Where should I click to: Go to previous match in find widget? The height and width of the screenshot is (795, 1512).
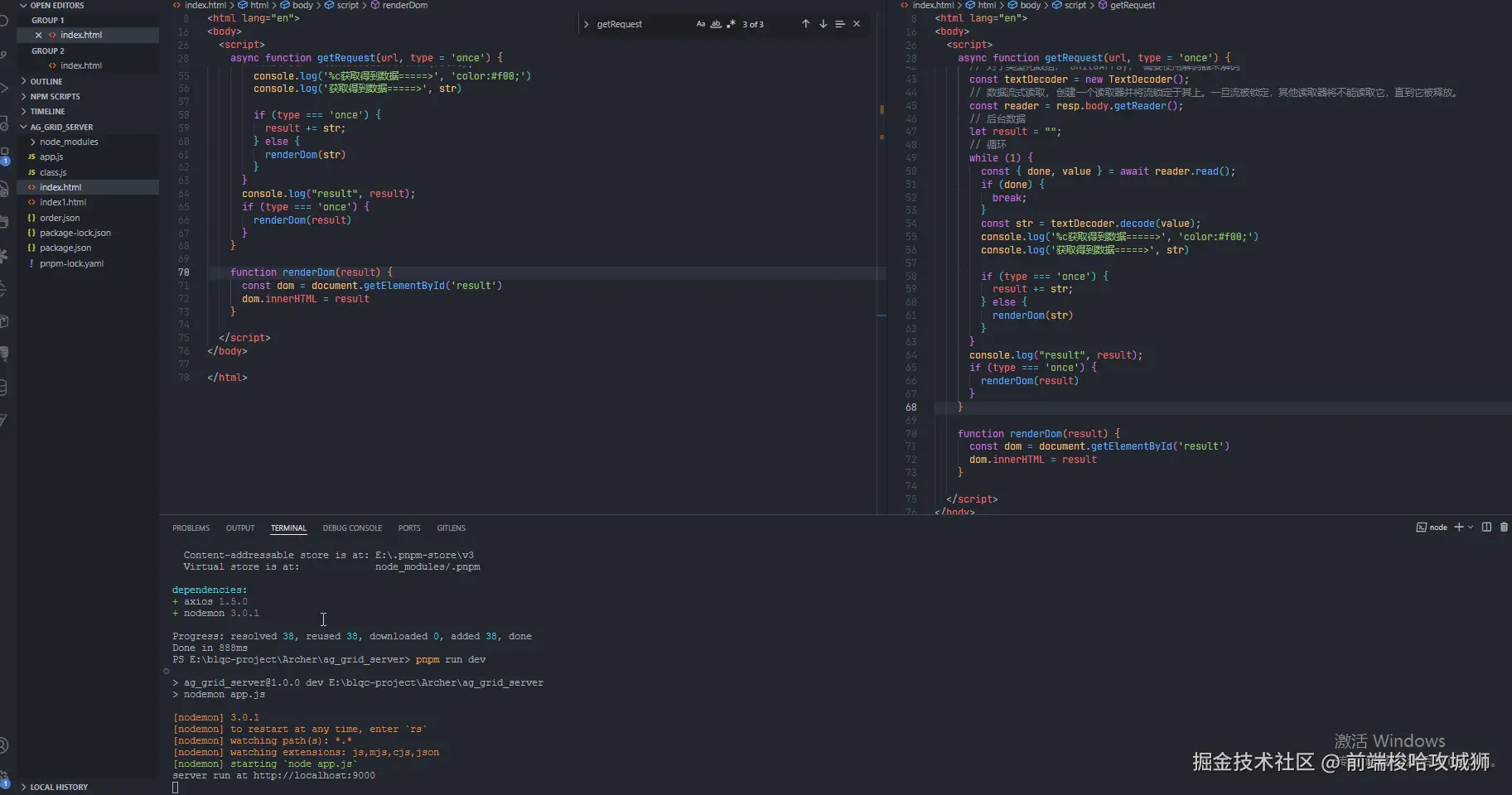click(805, 24)
